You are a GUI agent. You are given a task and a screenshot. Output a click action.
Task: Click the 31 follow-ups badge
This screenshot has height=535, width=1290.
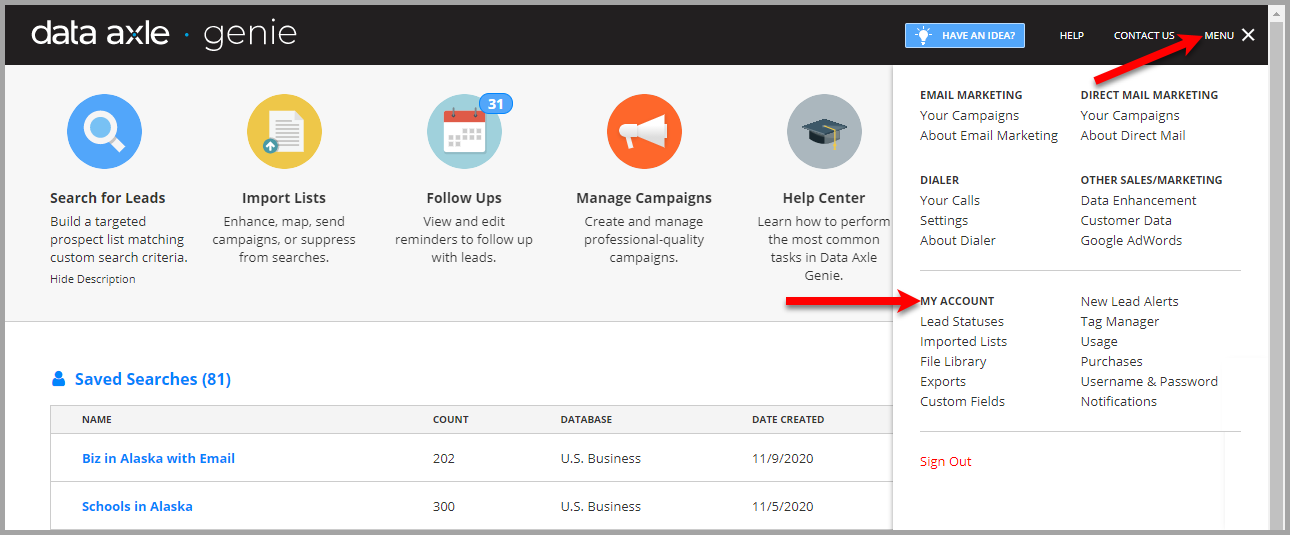495,103
